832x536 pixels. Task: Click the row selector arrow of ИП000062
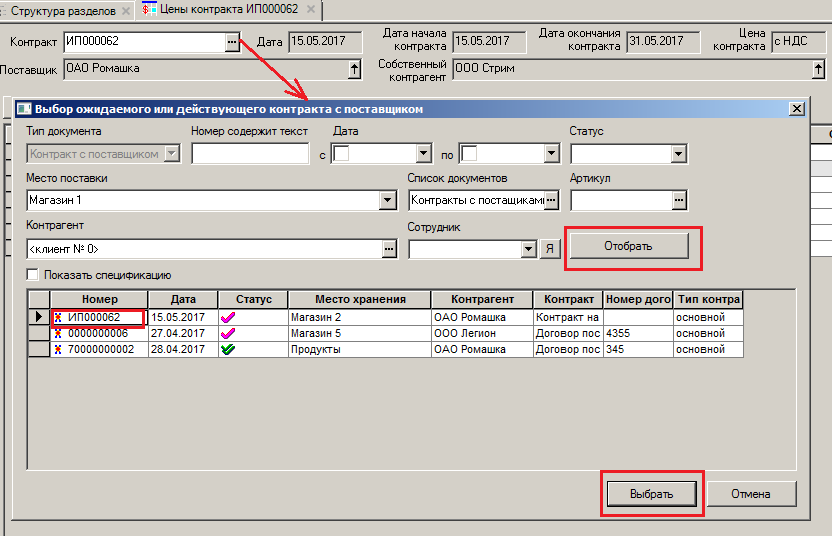39,317
